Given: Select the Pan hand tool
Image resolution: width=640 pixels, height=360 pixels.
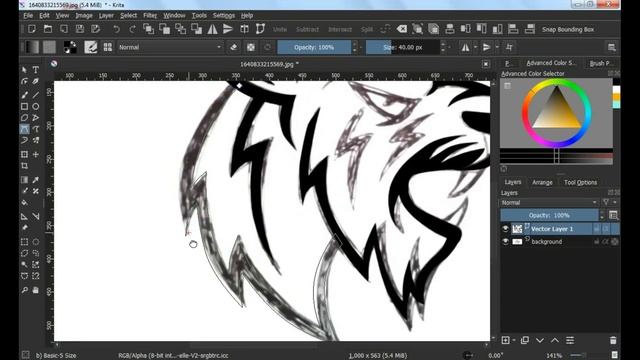Looking at the screenshot, I should point(36,290).
